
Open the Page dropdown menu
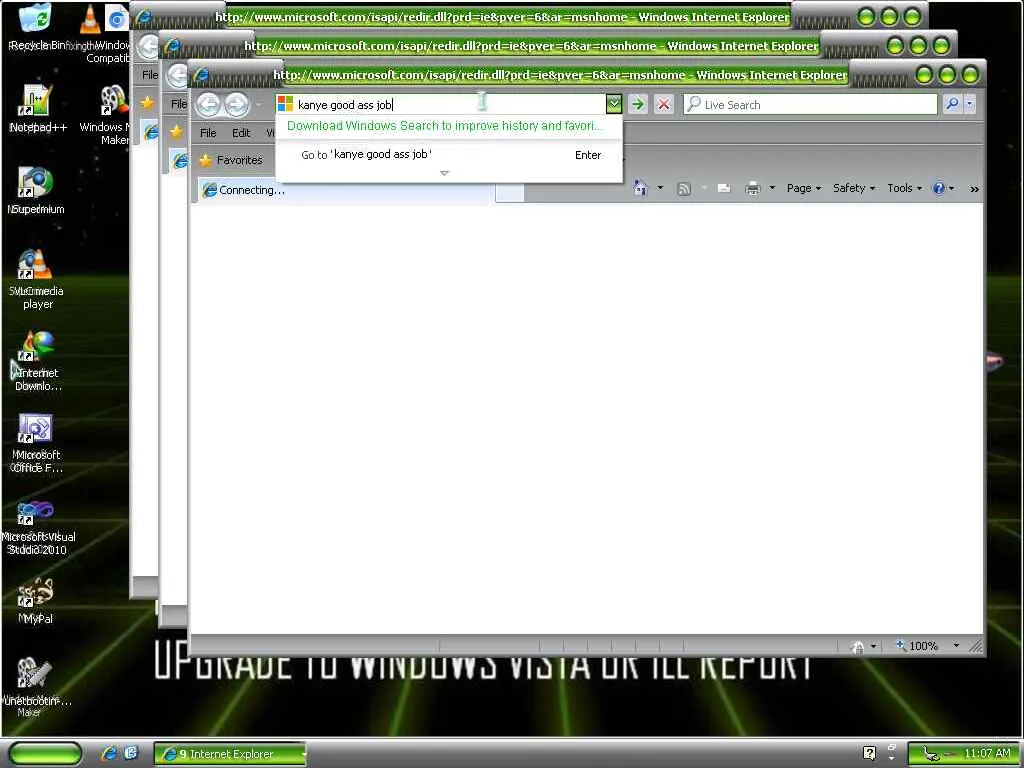click(x=803, y=188)
